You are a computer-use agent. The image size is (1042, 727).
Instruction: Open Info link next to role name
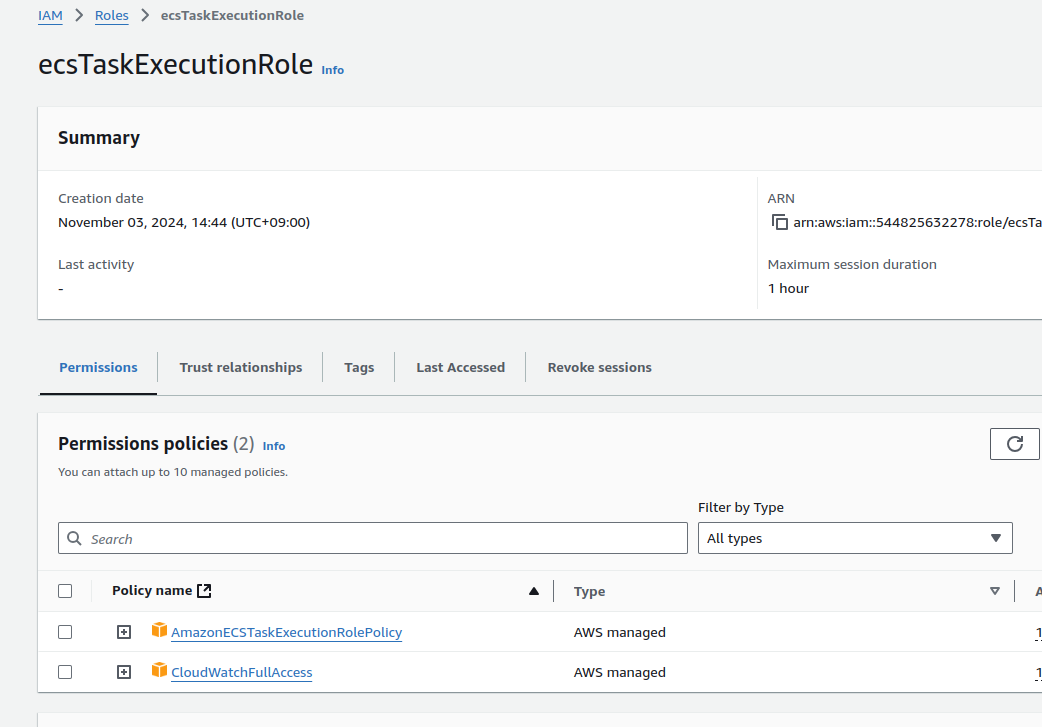tap(332, 70)
